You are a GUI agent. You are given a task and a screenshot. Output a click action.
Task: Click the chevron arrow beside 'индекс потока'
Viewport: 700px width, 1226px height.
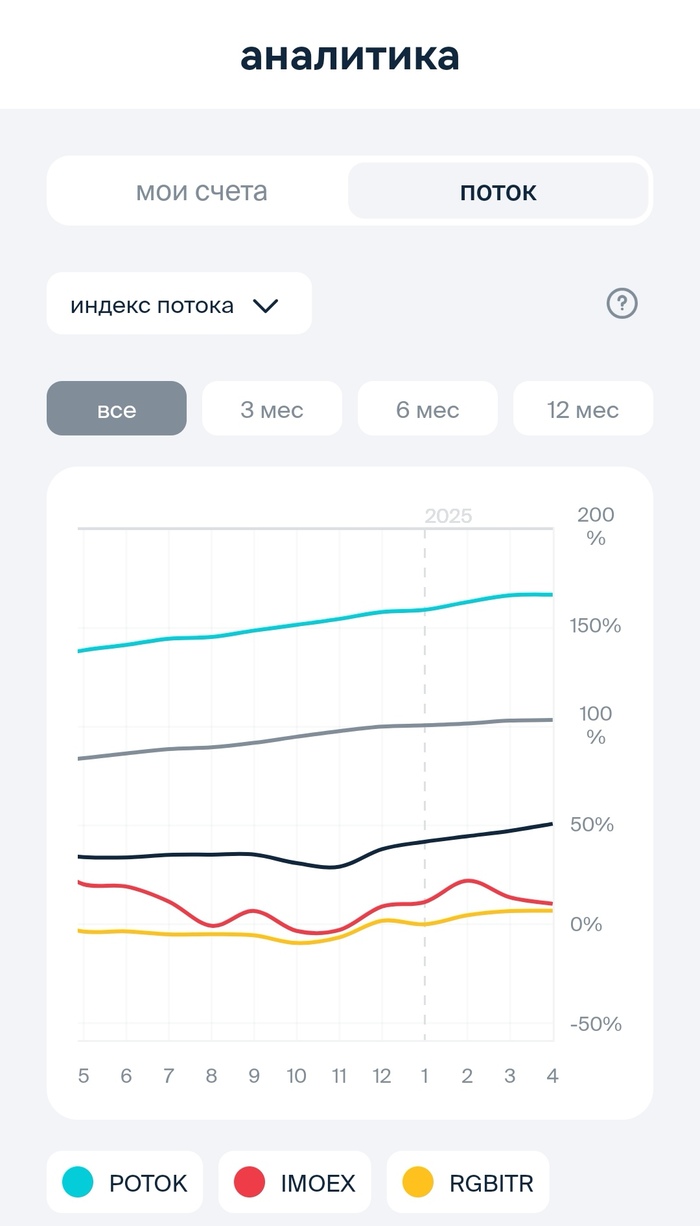[x=265, y=305]
